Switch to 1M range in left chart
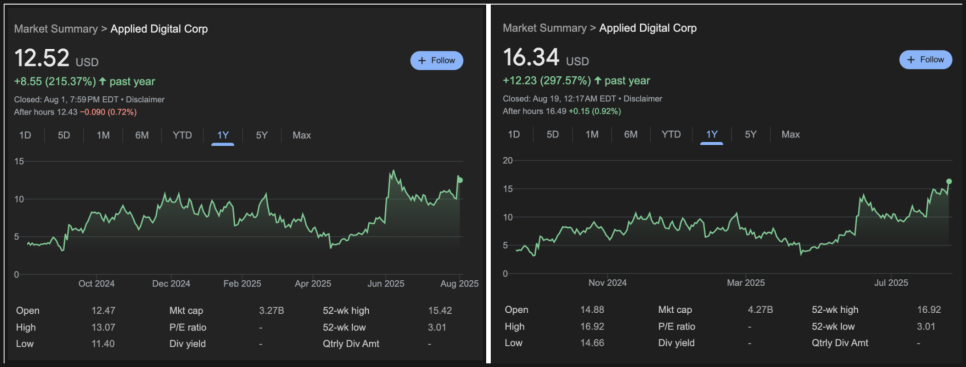 pyautogui.click(x=103, y=135)
